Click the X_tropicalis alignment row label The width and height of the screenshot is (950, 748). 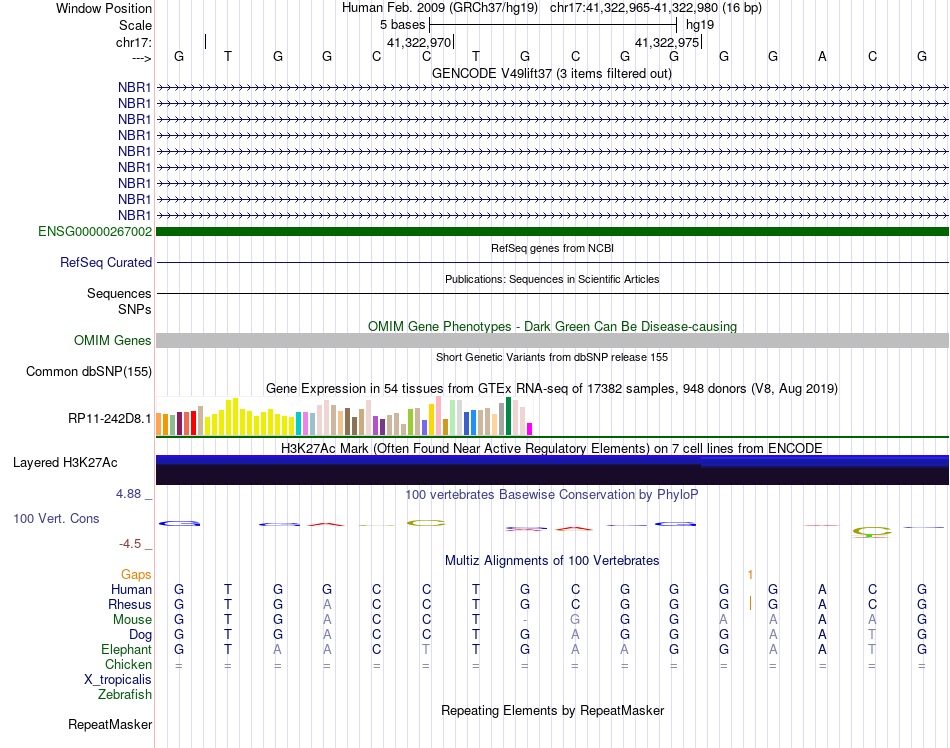click(x=118, y=680)
